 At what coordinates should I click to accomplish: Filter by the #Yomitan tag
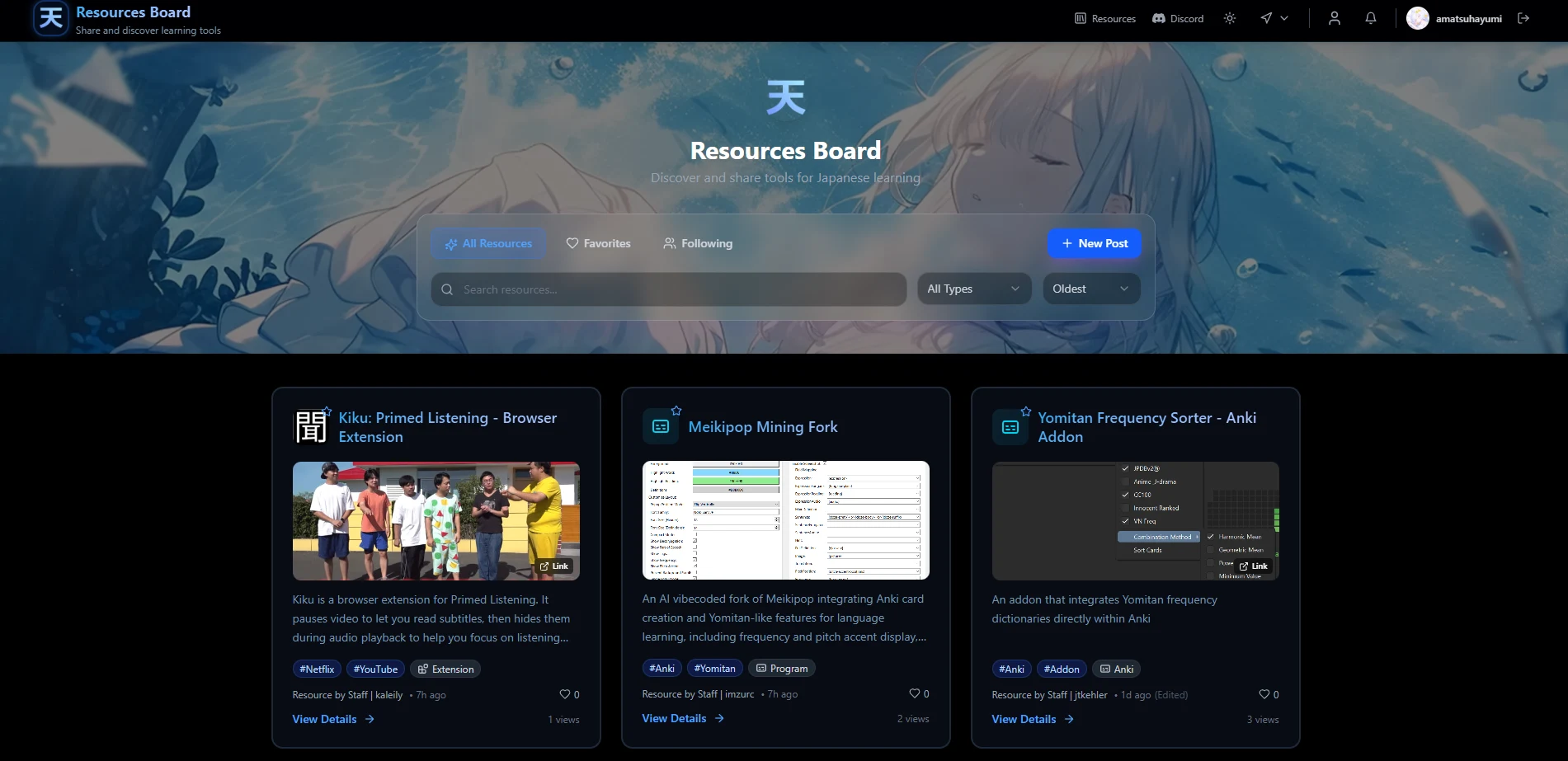coord(714,669)
